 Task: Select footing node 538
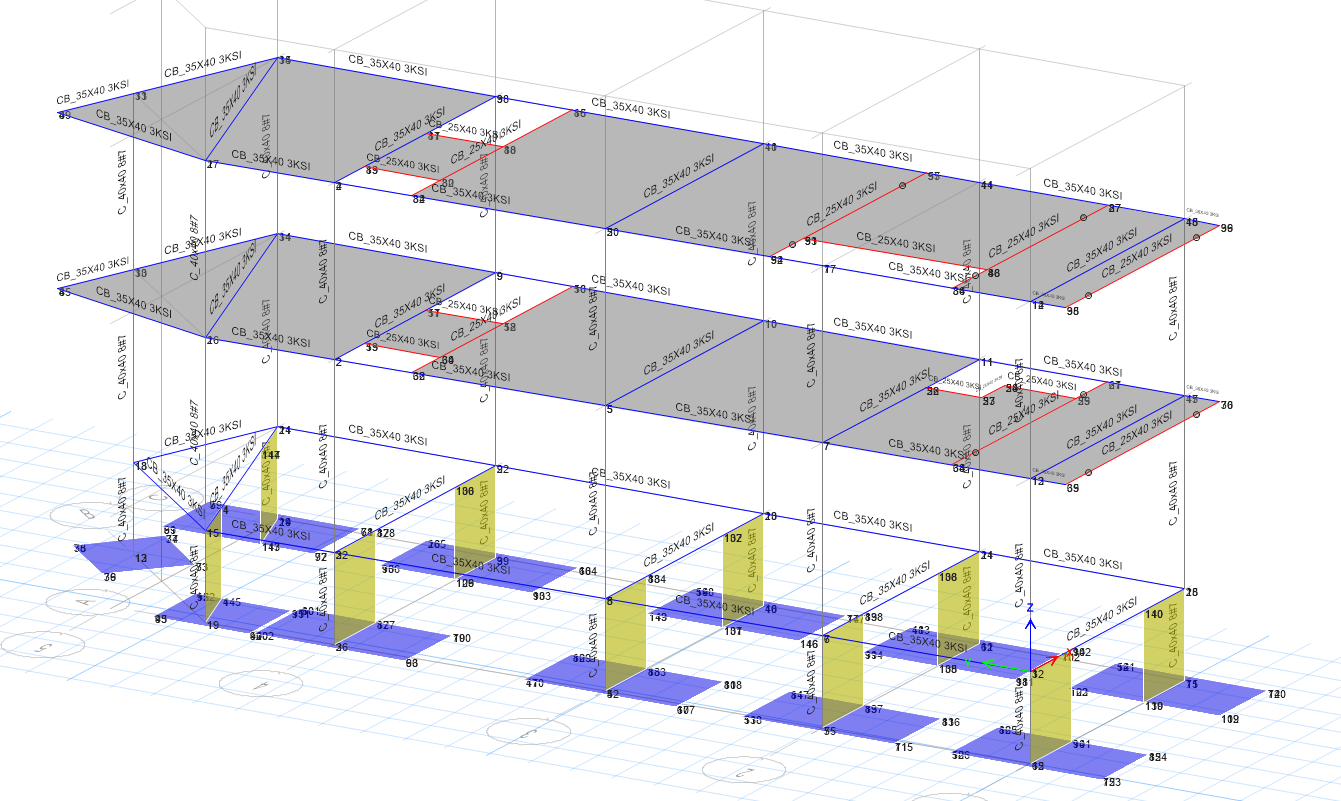coord(753,720)
